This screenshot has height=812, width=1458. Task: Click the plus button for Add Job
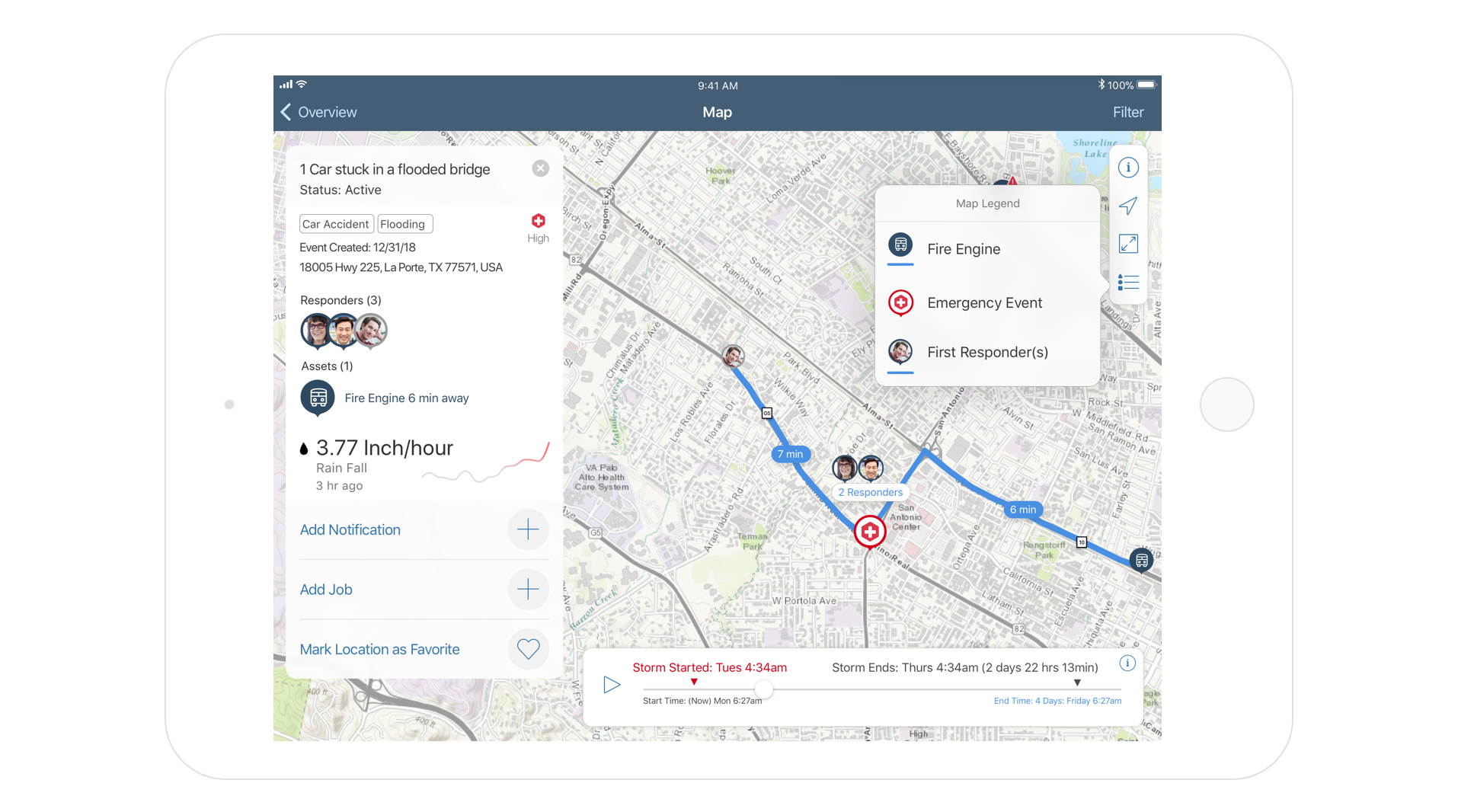[528, 589]
